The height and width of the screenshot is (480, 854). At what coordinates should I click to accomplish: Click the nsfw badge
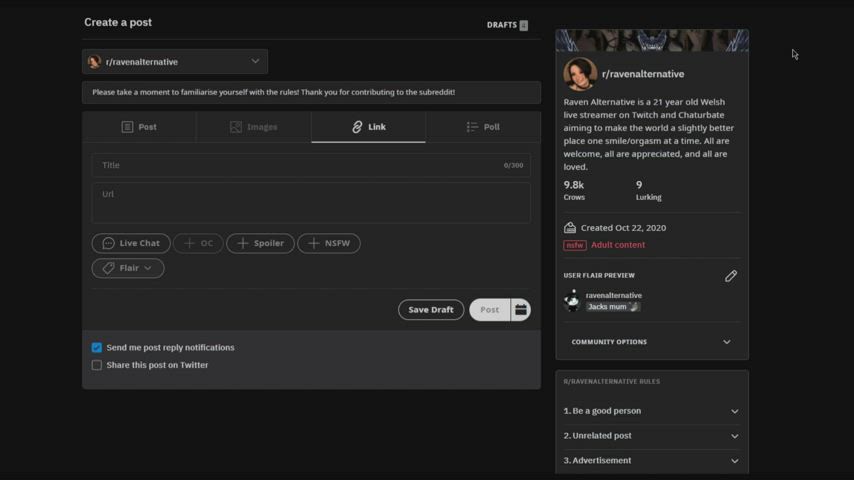coord(575,245)
